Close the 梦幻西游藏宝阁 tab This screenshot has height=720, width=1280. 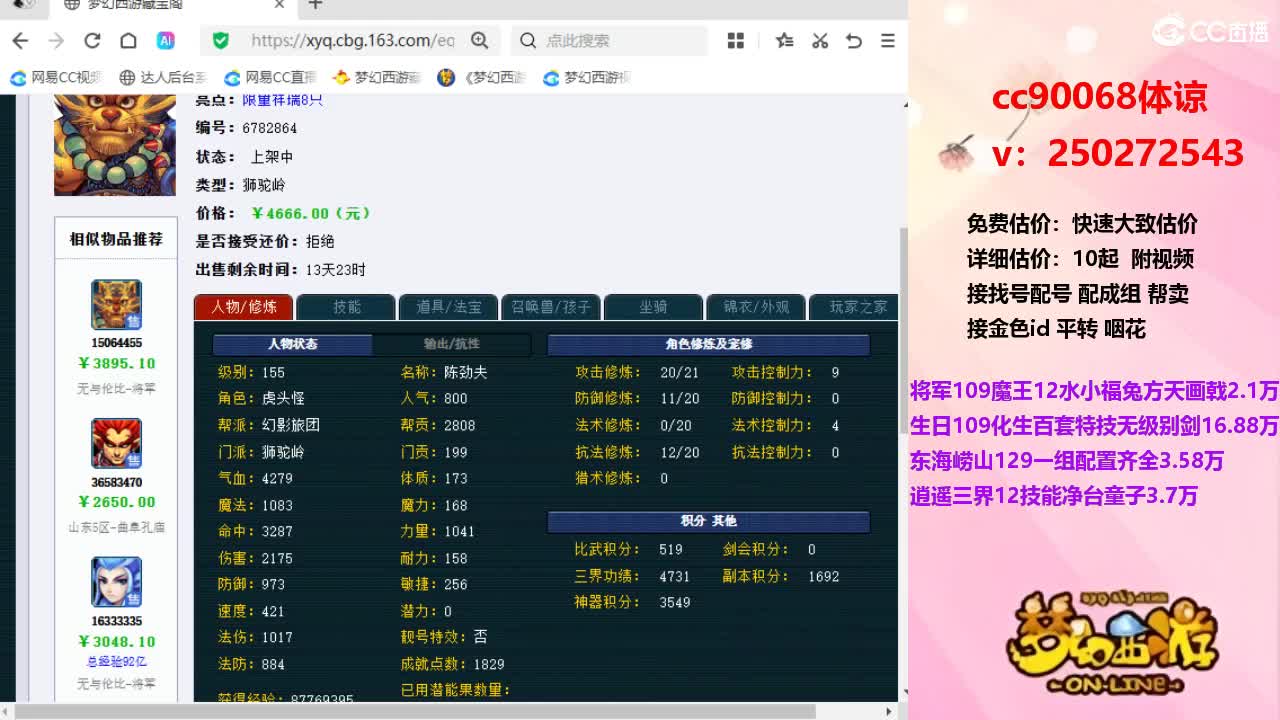279,5
